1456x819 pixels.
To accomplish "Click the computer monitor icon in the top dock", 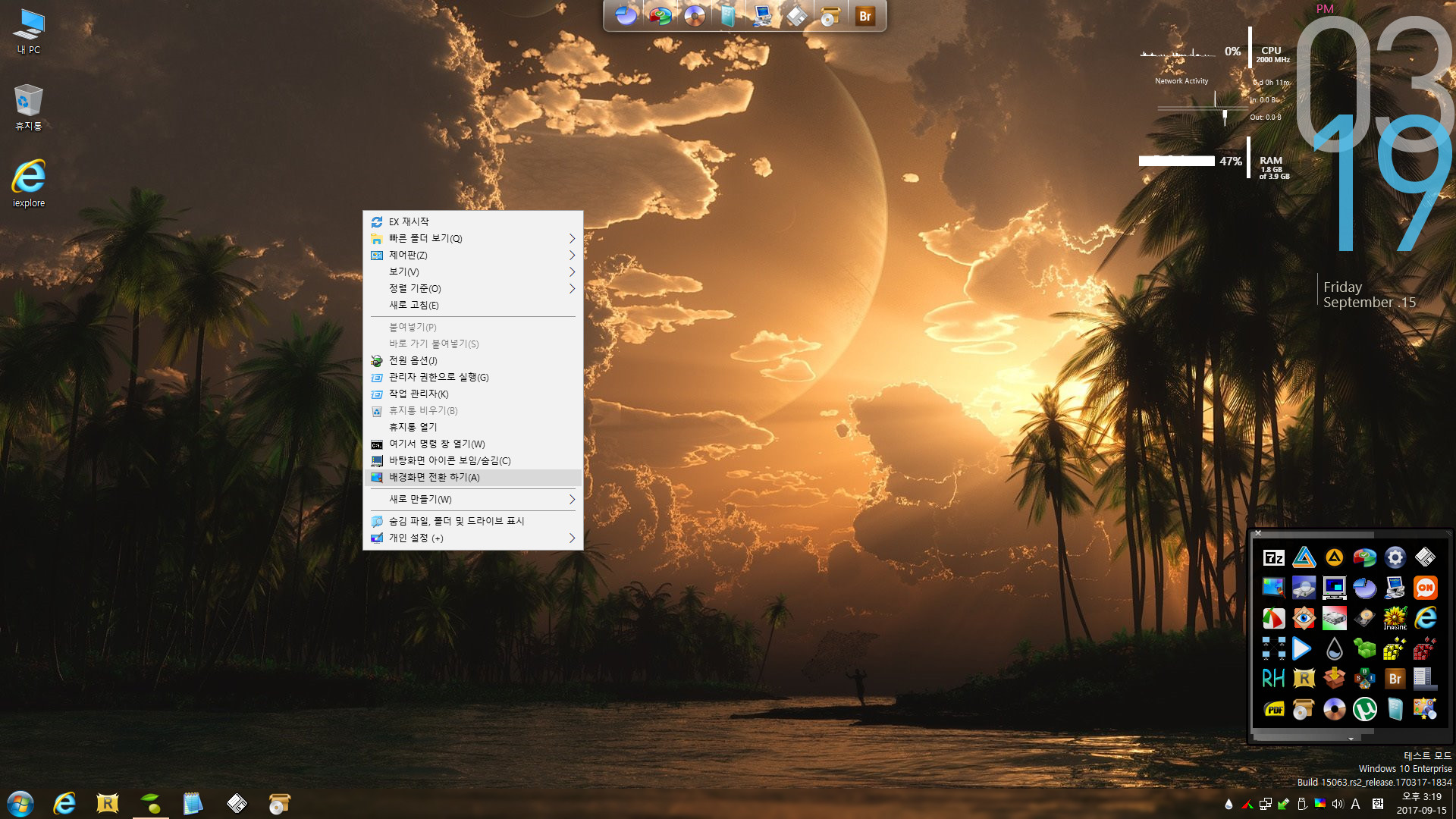I will (x=762, y=16).
